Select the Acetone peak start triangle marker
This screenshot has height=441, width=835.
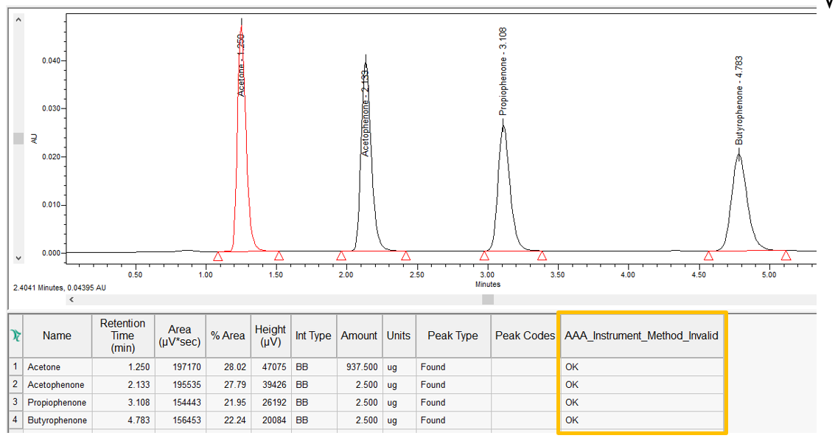(x=218, y=257)
